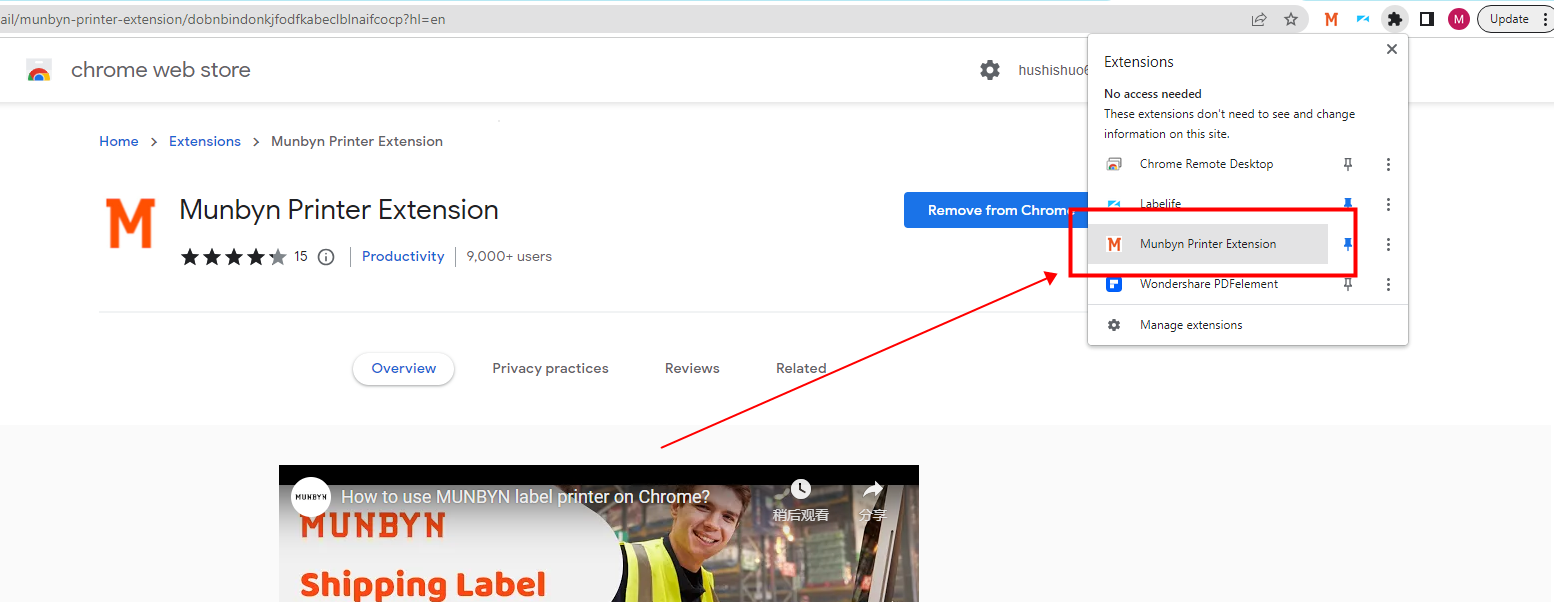Click the large Munbyn extension logo
This screenshot has height=602, width=1554.
131,223
